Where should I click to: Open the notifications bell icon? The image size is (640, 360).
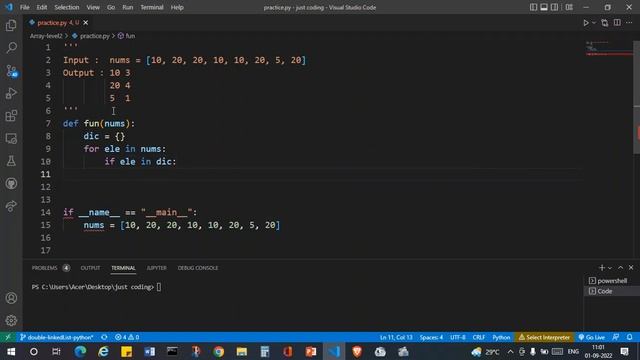pyautogui.click(x=630, y=338)
